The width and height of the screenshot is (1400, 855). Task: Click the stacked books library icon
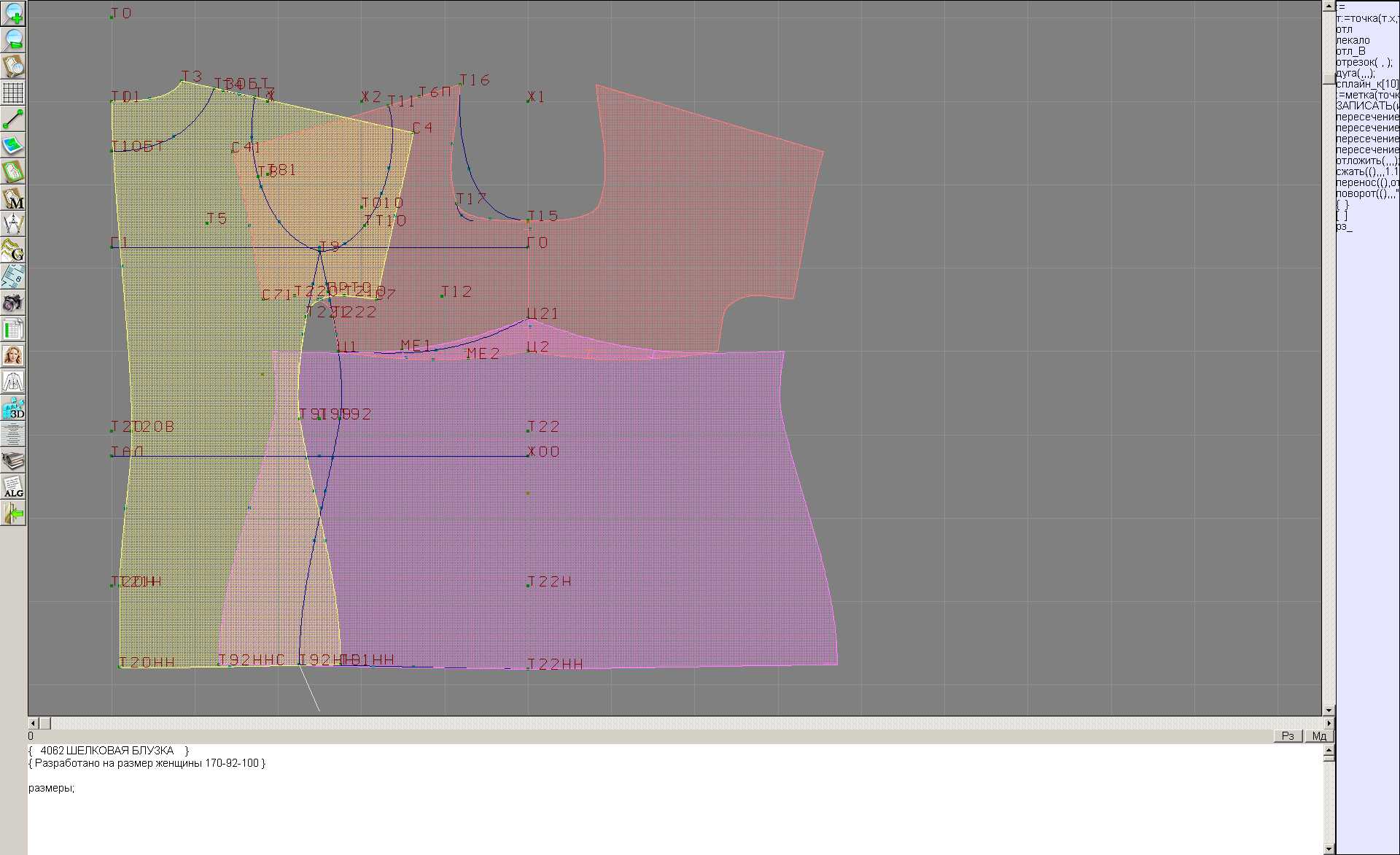pyautogui.click(x=13, y=461)
